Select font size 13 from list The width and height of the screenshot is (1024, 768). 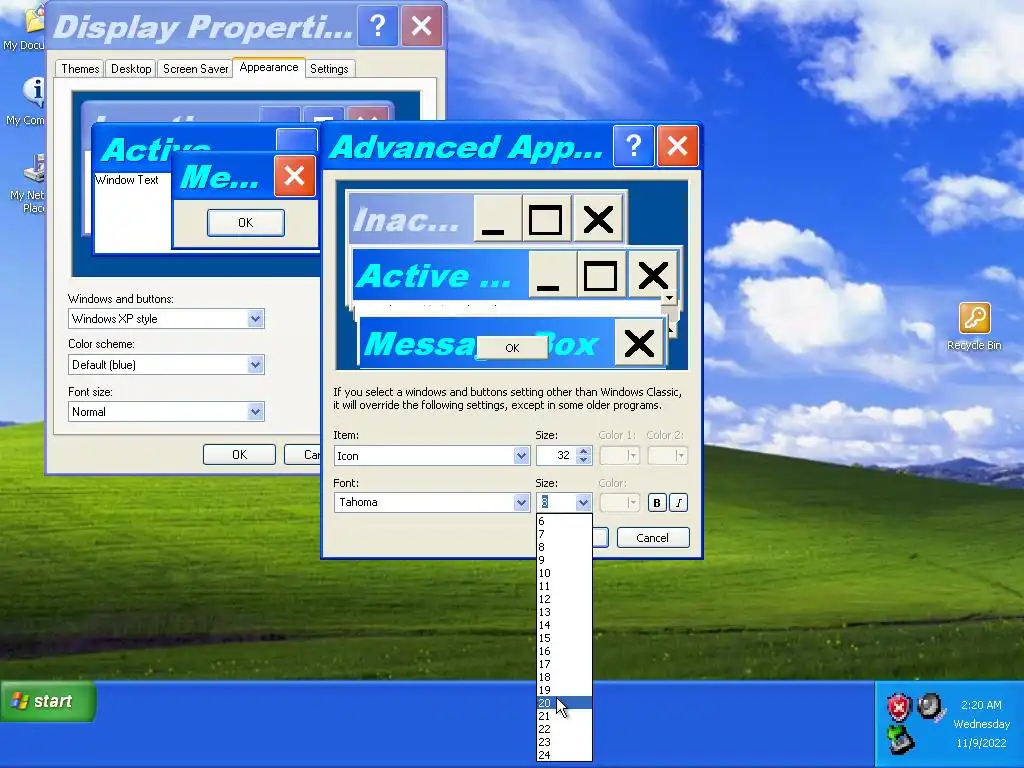pyautogui.click(x=564, y=612)
